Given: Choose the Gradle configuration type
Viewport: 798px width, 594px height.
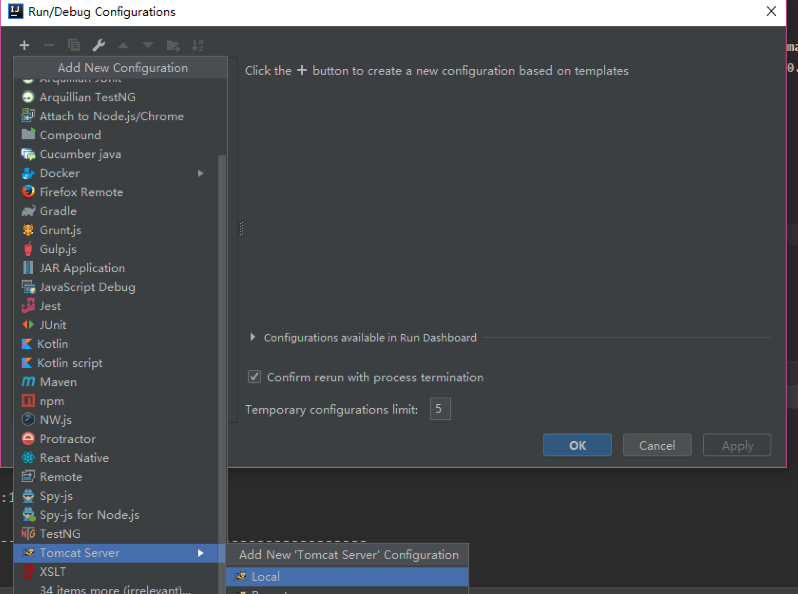Looking at the screenshot, I should 116,211.
